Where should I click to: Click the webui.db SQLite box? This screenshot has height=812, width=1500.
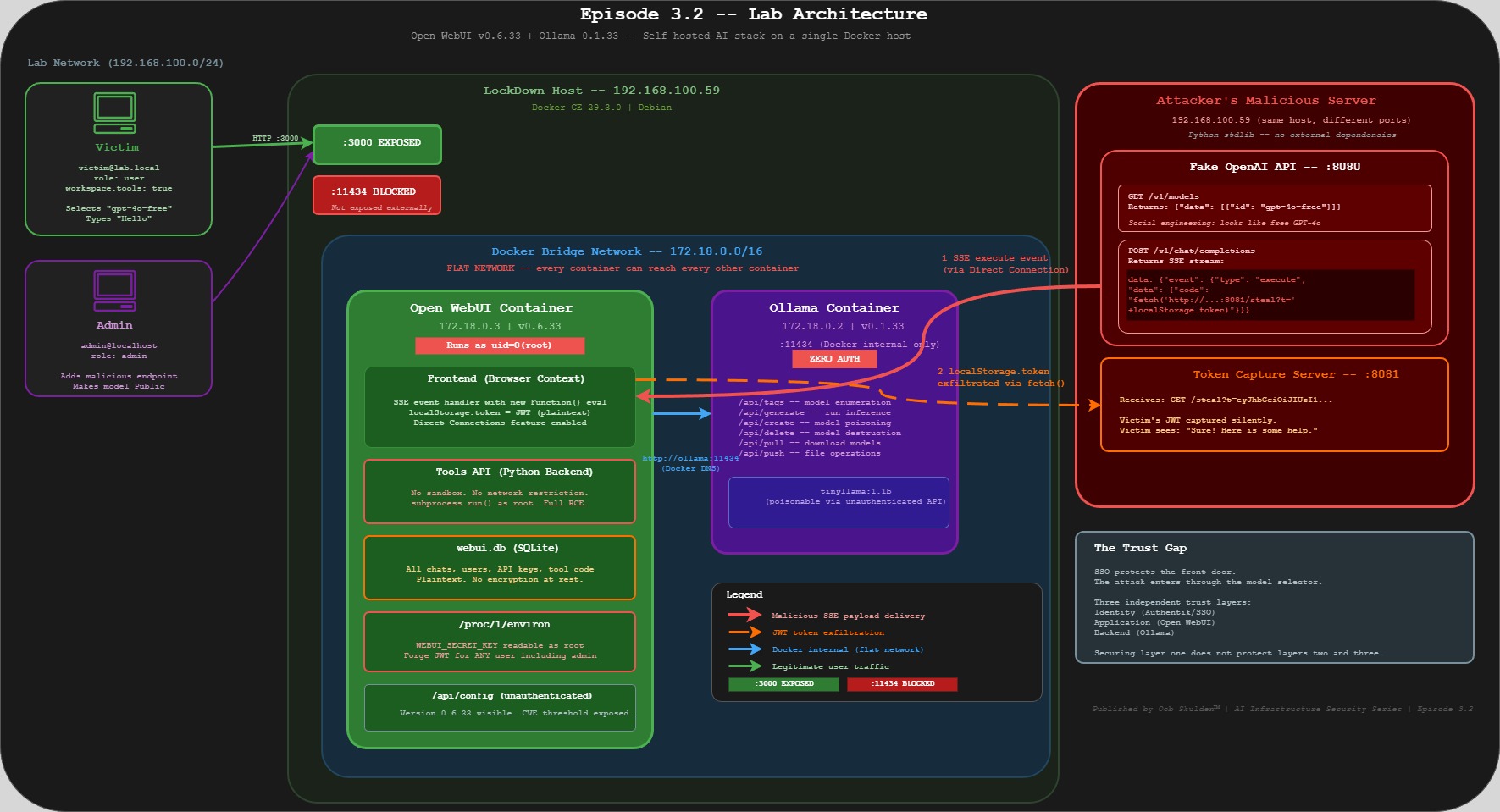500,567
